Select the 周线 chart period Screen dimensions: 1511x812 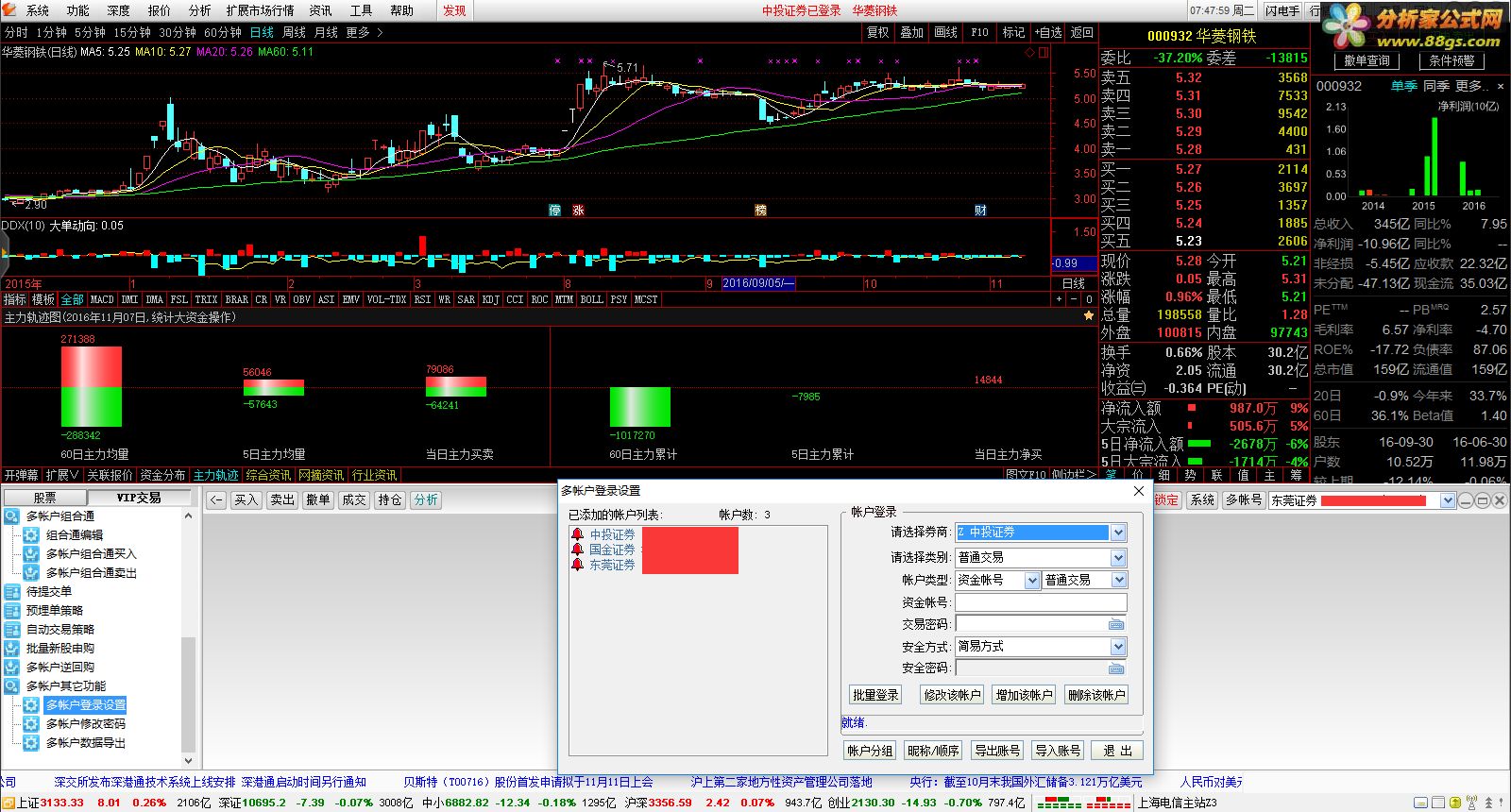tap(295, 32)
